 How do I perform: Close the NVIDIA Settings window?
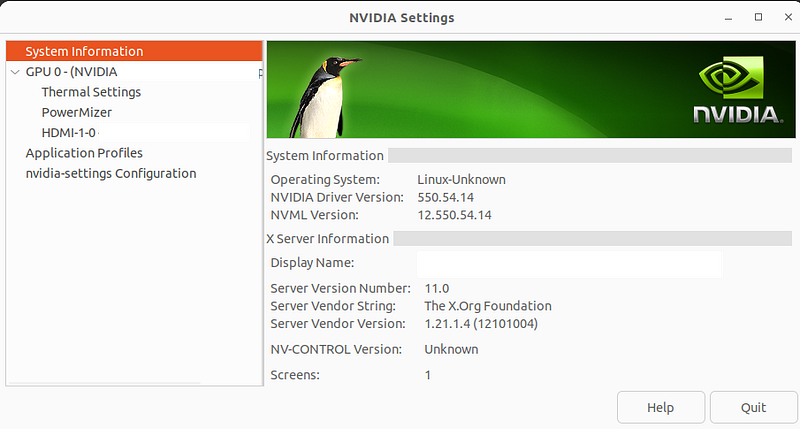788,17
